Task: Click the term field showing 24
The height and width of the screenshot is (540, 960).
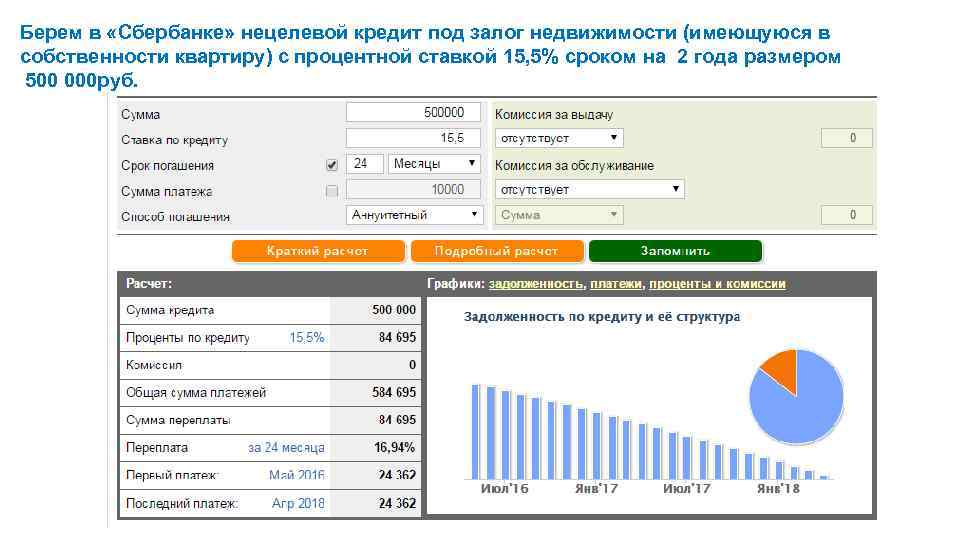Action: pos(365,164)
